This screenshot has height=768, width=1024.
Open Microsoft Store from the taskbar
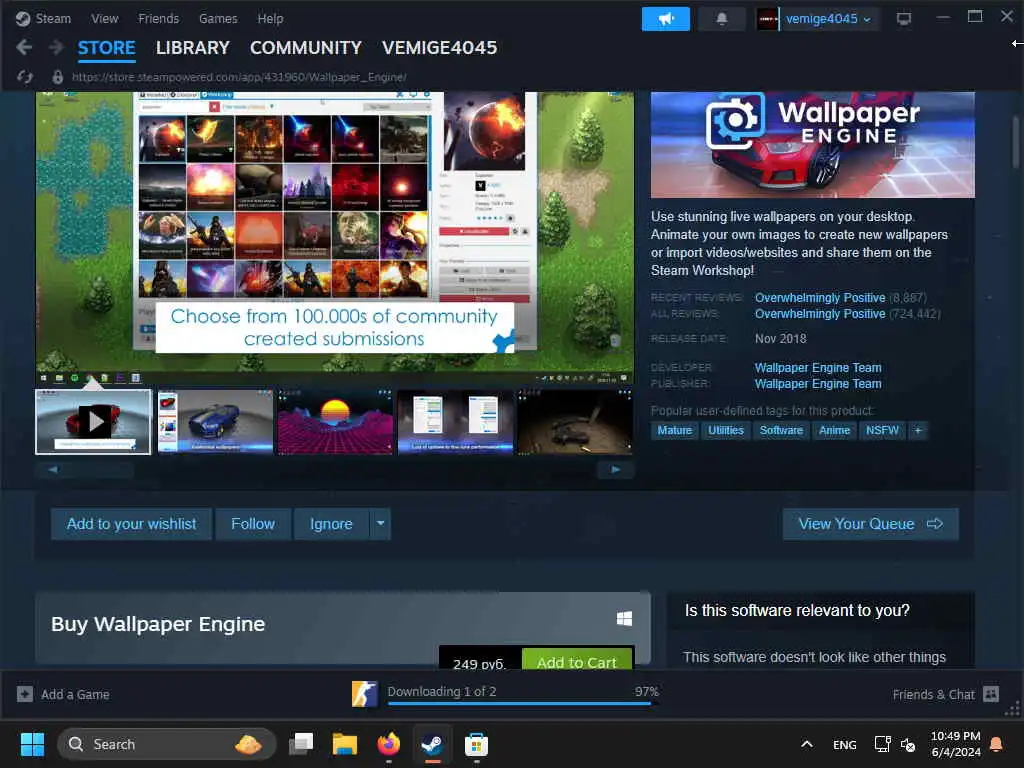tap(476, 744)
